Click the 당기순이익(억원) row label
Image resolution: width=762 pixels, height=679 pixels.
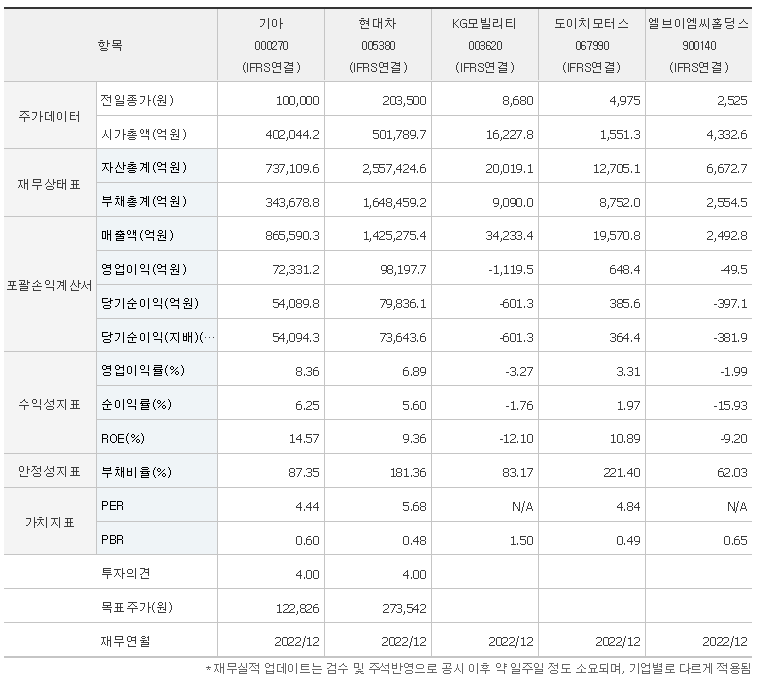150,303
